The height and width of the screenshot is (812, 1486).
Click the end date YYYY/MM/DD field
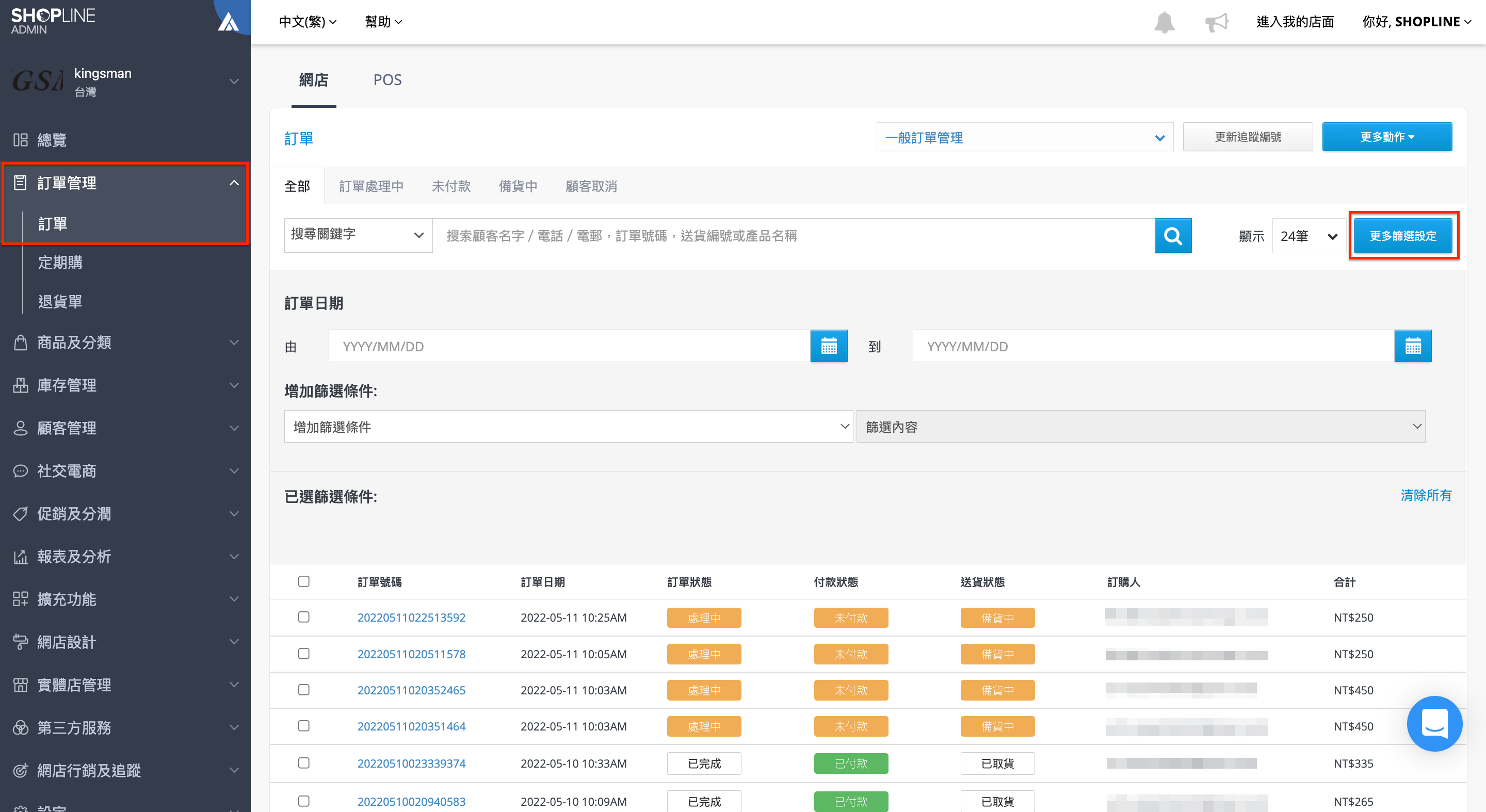tap(1153, 346)
